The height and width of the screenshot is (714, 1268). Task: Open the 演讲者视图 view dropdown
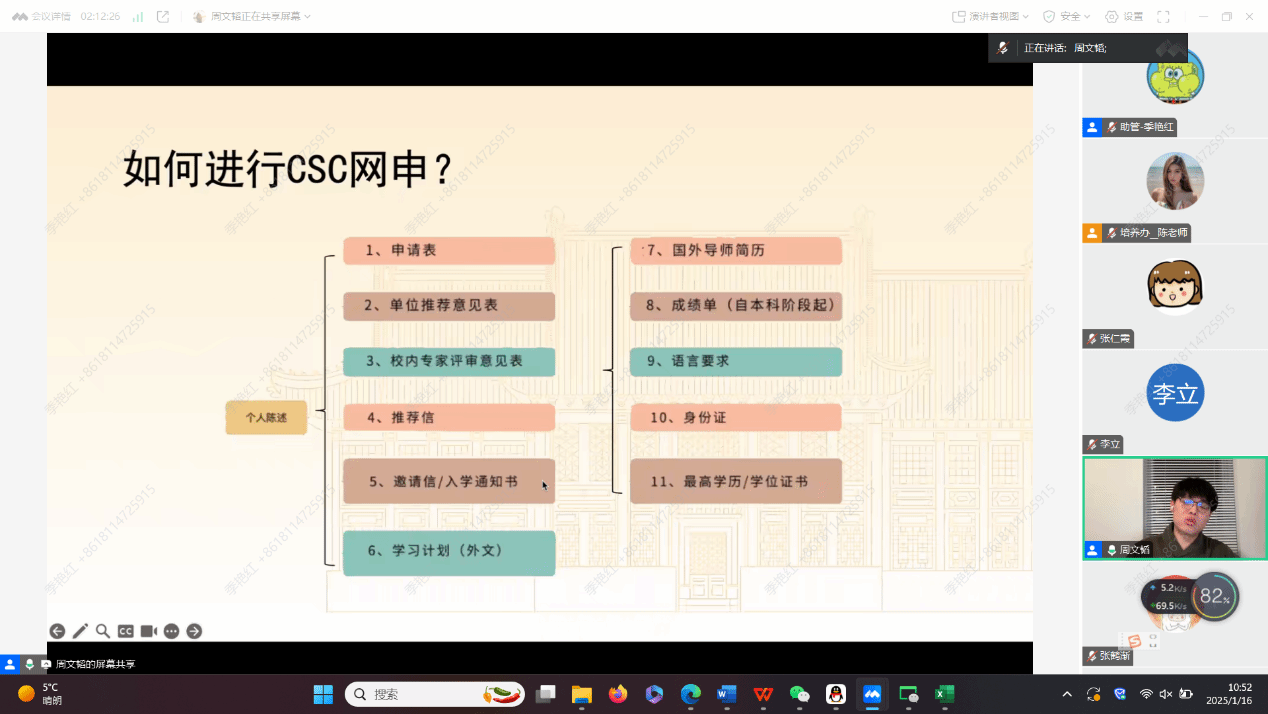click(991, 17)
